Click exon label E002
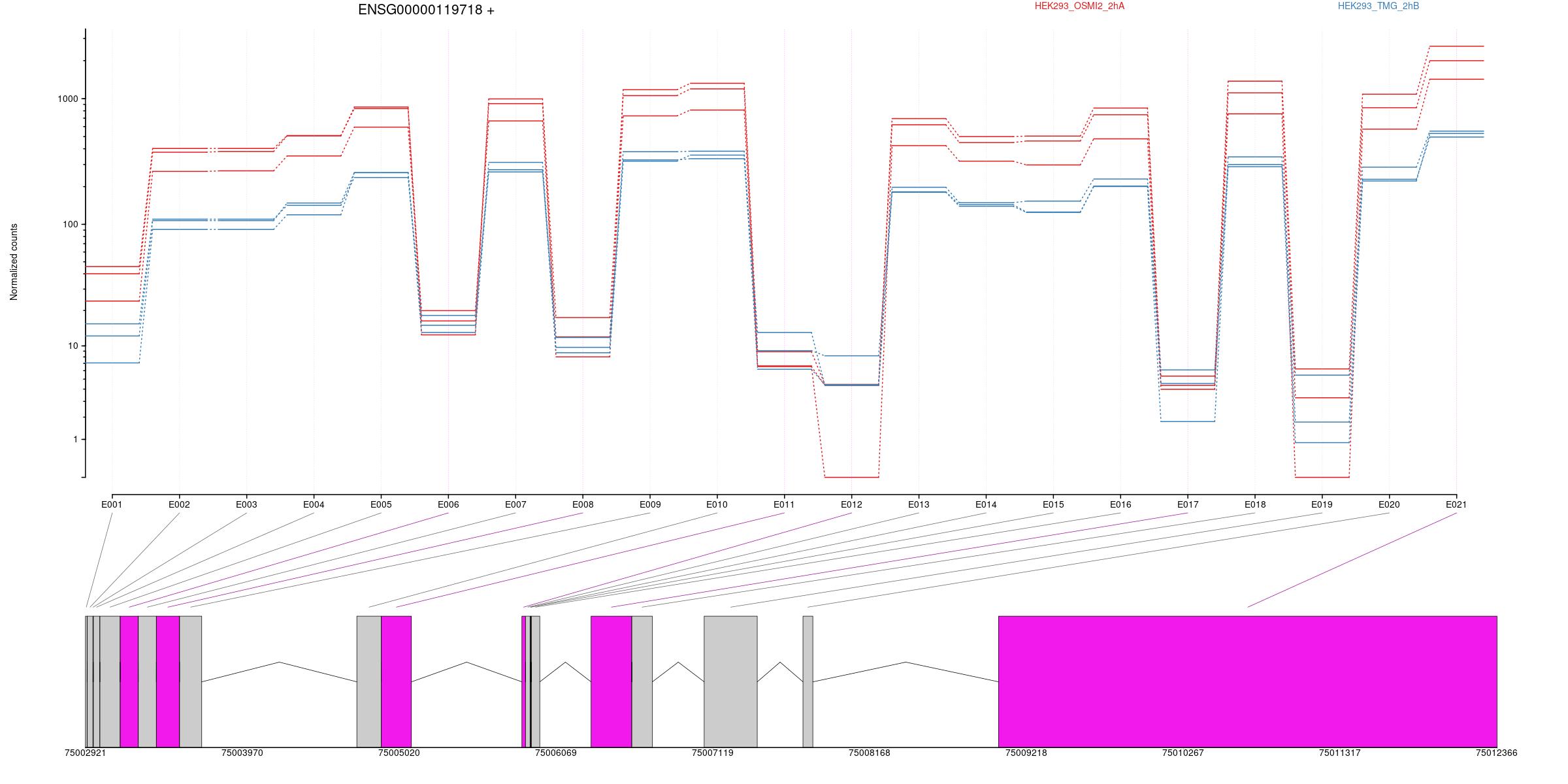 [x=179, y=504]
